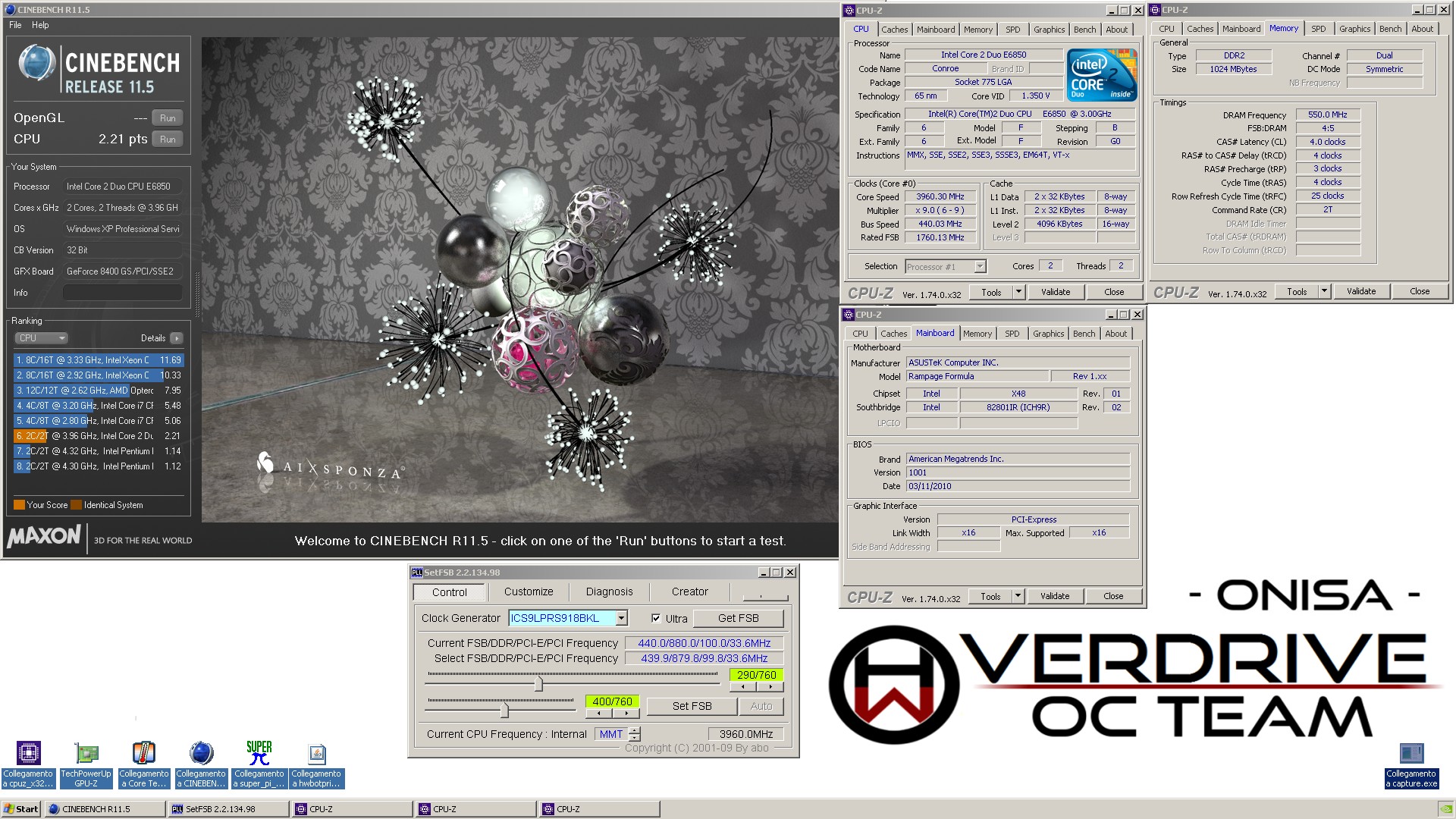This screenshot has height=819, width=1456.
Task: Click the Auto button in SetFSB
Action: pos(761,706)
